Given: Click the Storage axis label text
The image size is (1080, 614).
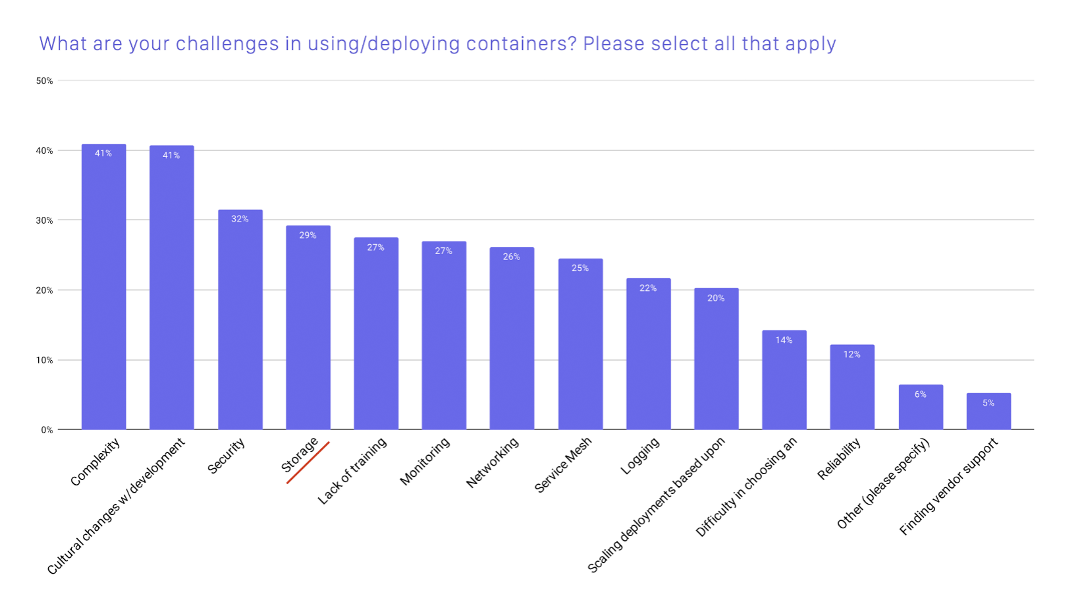Looking at the screenshot, I should coord(301,454).
